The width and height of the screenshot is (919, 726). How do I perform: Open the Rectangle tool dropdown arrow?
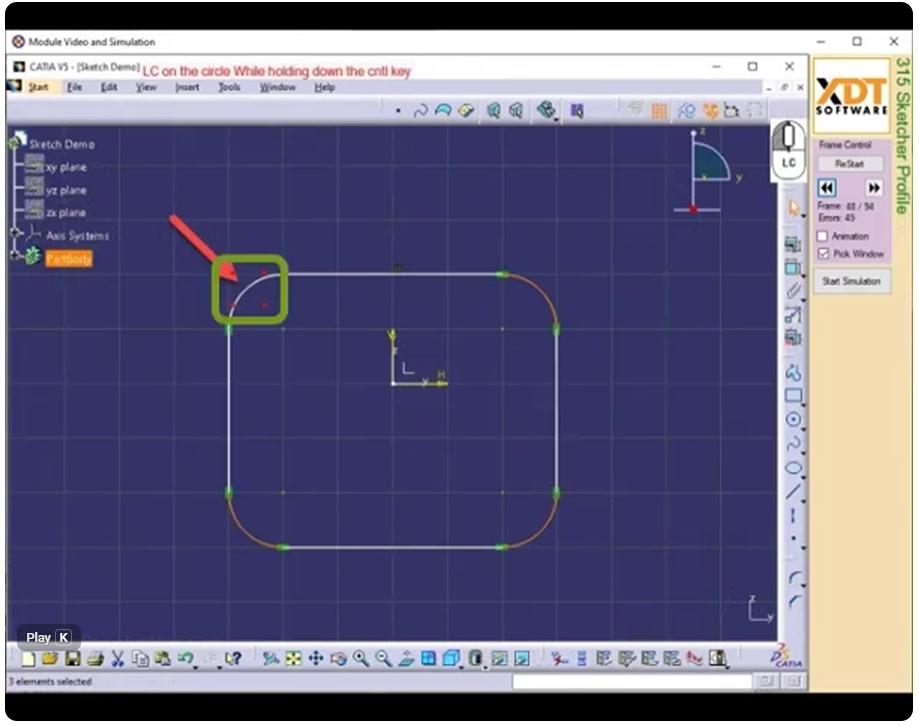point(804,404)
